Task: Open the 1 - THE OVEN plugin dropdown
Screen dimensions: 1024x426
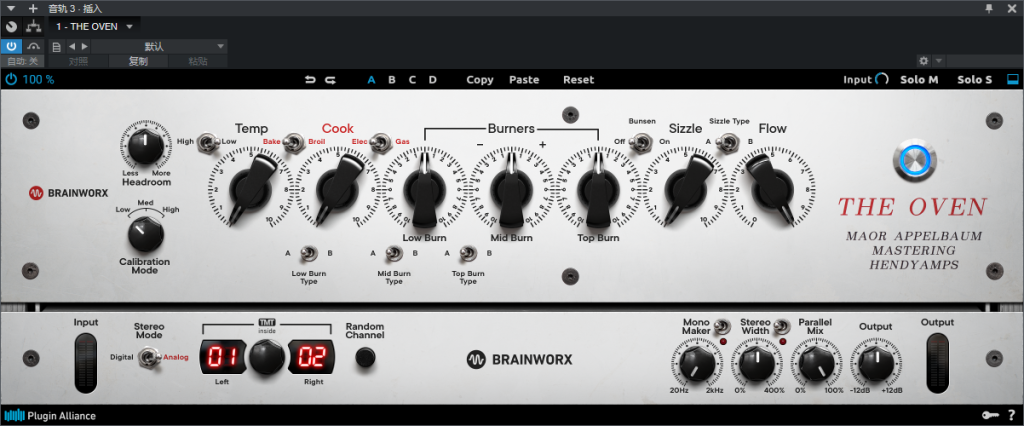Action: [x=93, y=27]
